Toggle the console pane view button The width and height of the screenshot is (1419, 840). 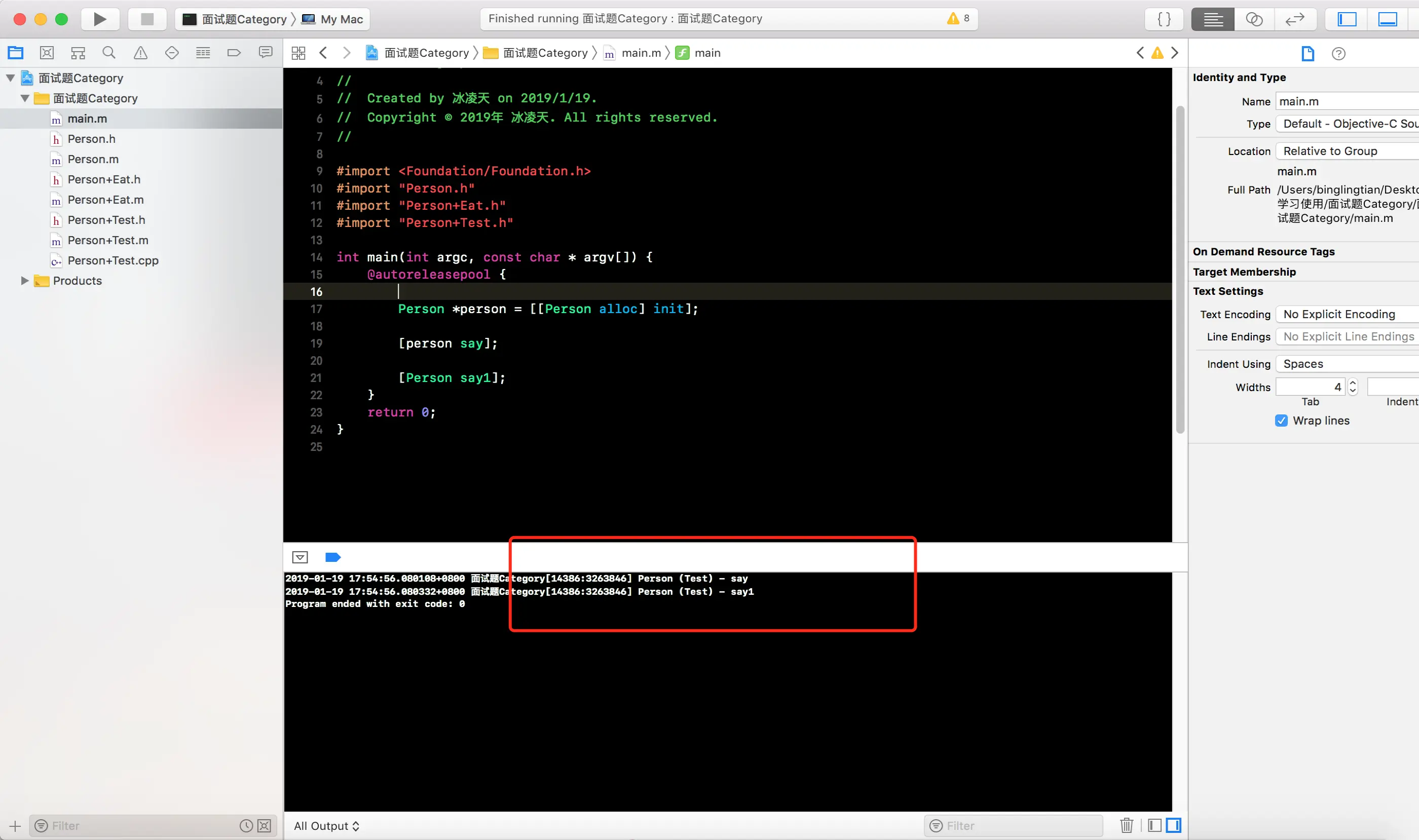[1173, 825]
